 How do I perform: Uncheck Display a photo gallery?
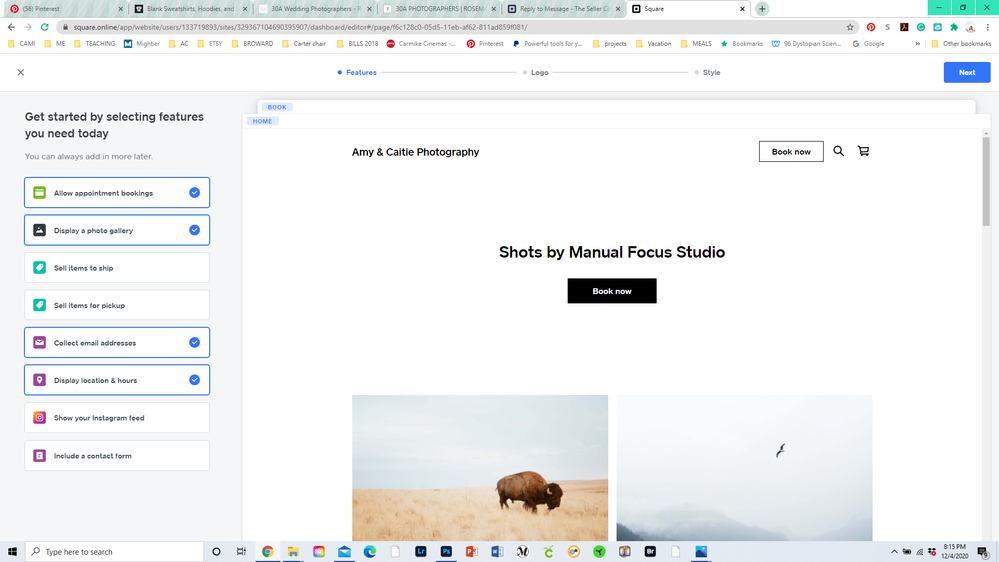pos(194,230)
